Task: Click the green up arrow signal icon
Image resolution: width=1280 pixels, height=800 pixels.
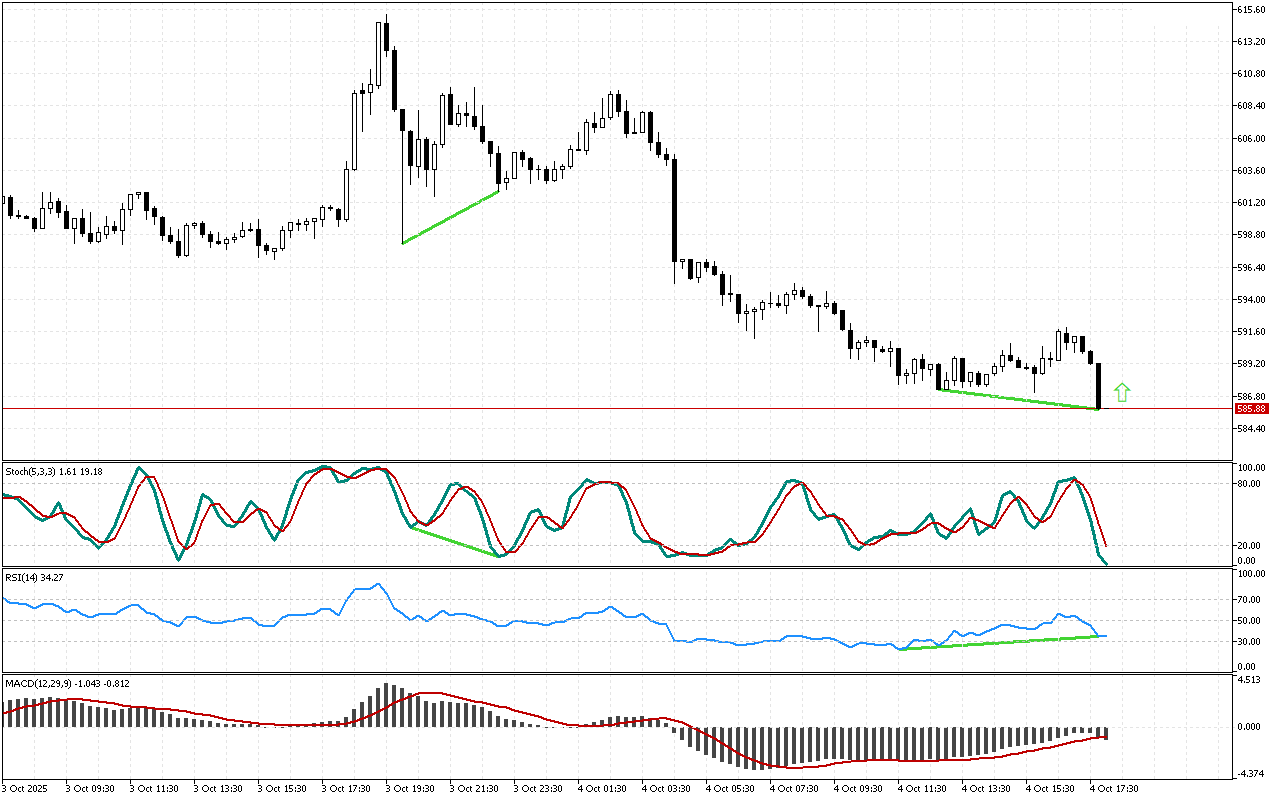Action: (1122, 392)
